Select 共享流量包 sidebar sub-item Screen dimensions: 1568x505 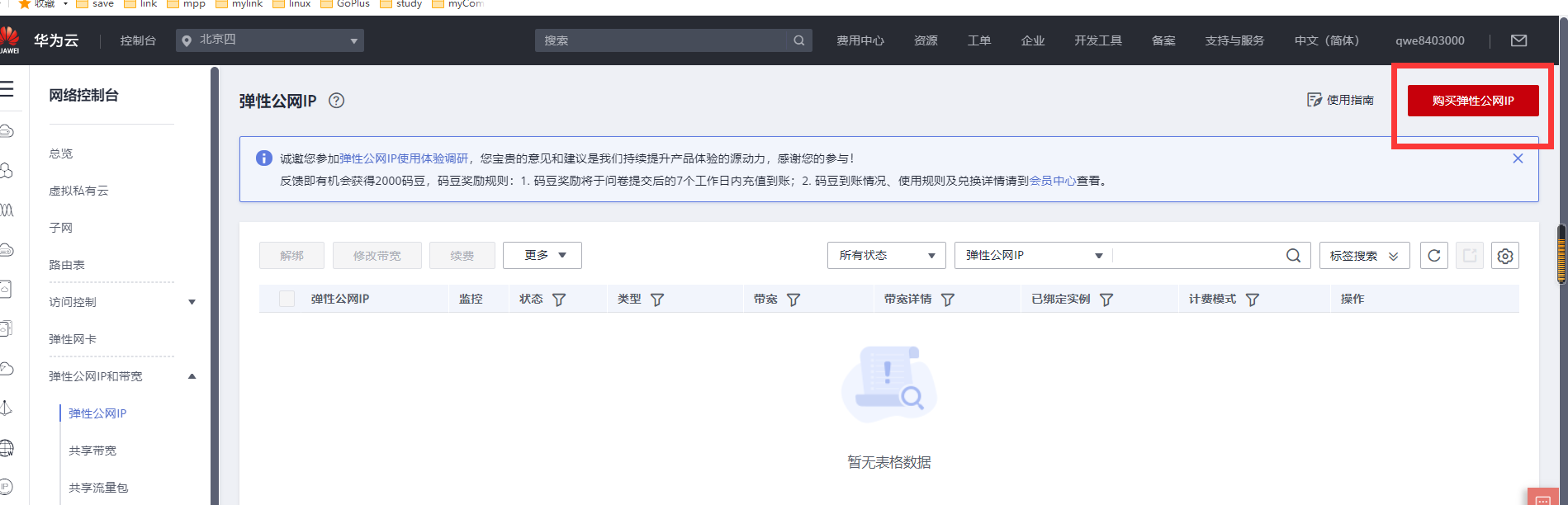(x=98, y=488)
